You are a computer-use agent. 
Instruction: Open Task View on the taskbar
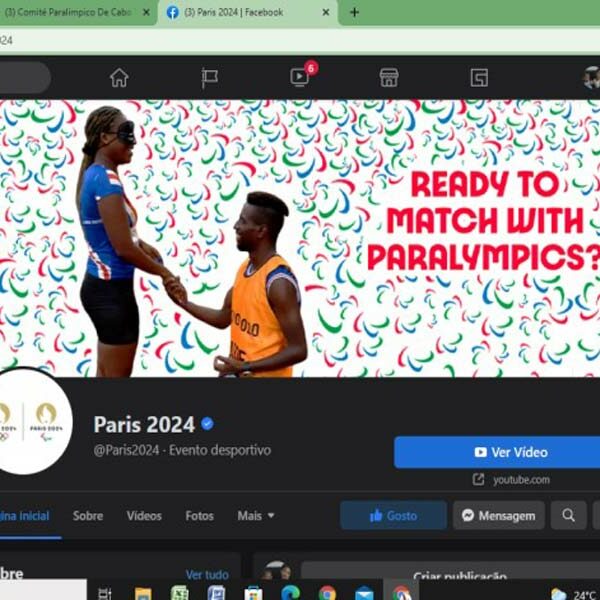coord(104,593)
